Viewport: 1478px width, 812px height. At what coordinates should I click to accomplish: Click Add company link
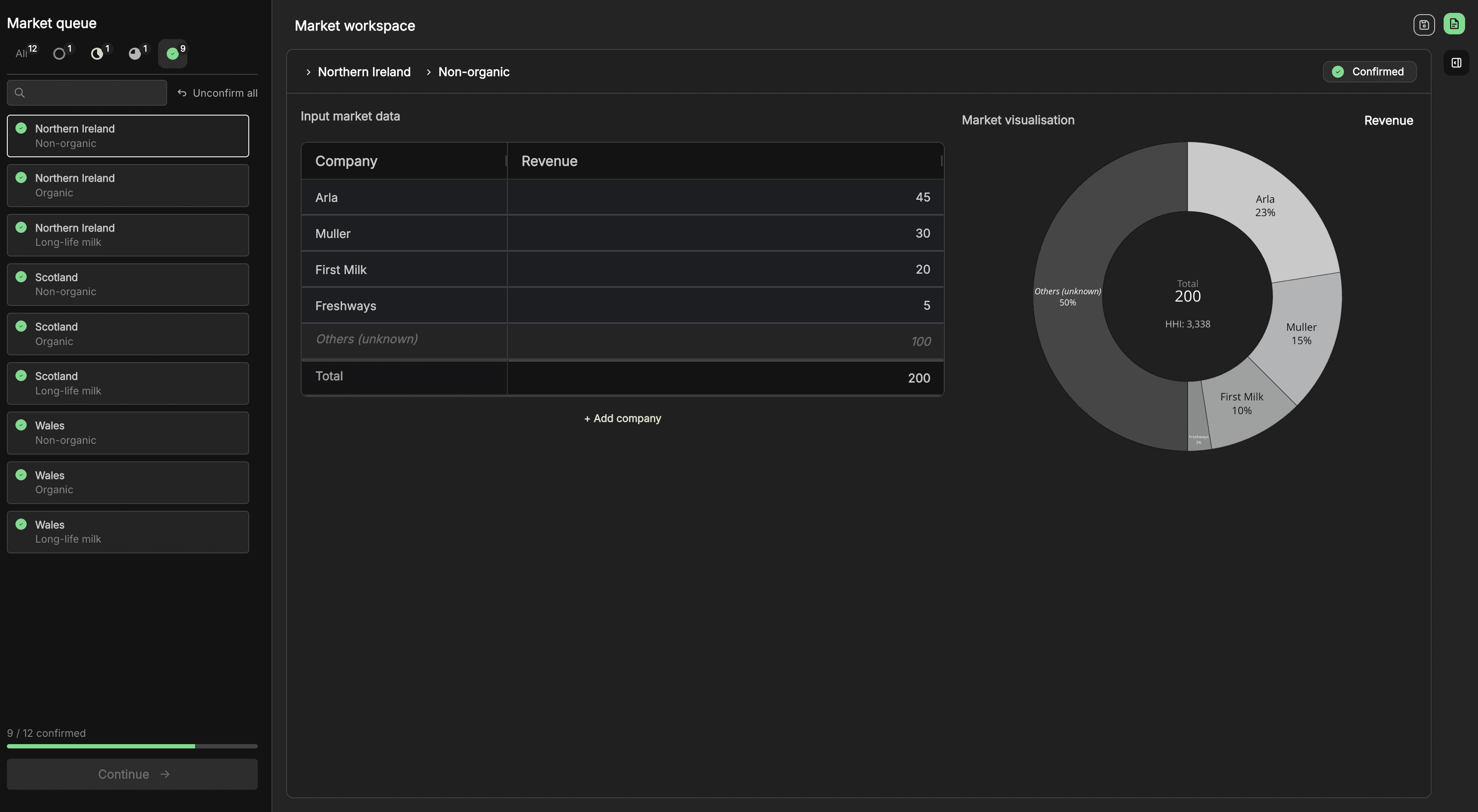pyautogui.click(x=623, y=418)
